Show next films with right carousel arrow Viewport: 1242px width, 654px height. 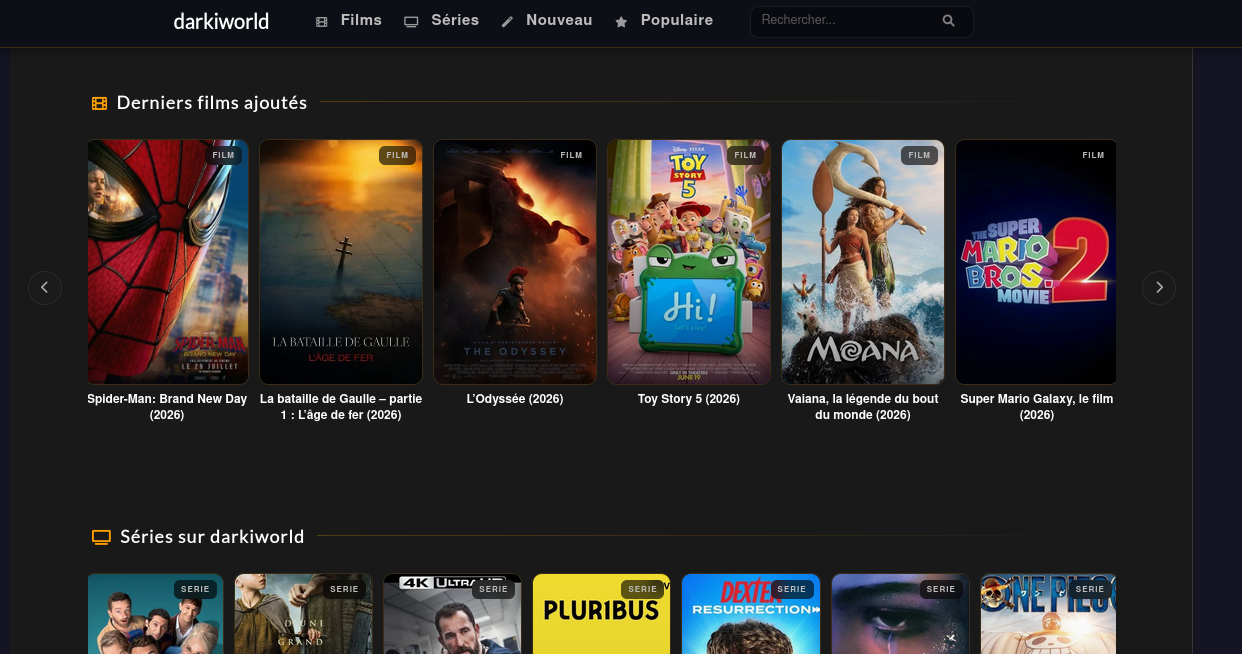pos(1159,288)
